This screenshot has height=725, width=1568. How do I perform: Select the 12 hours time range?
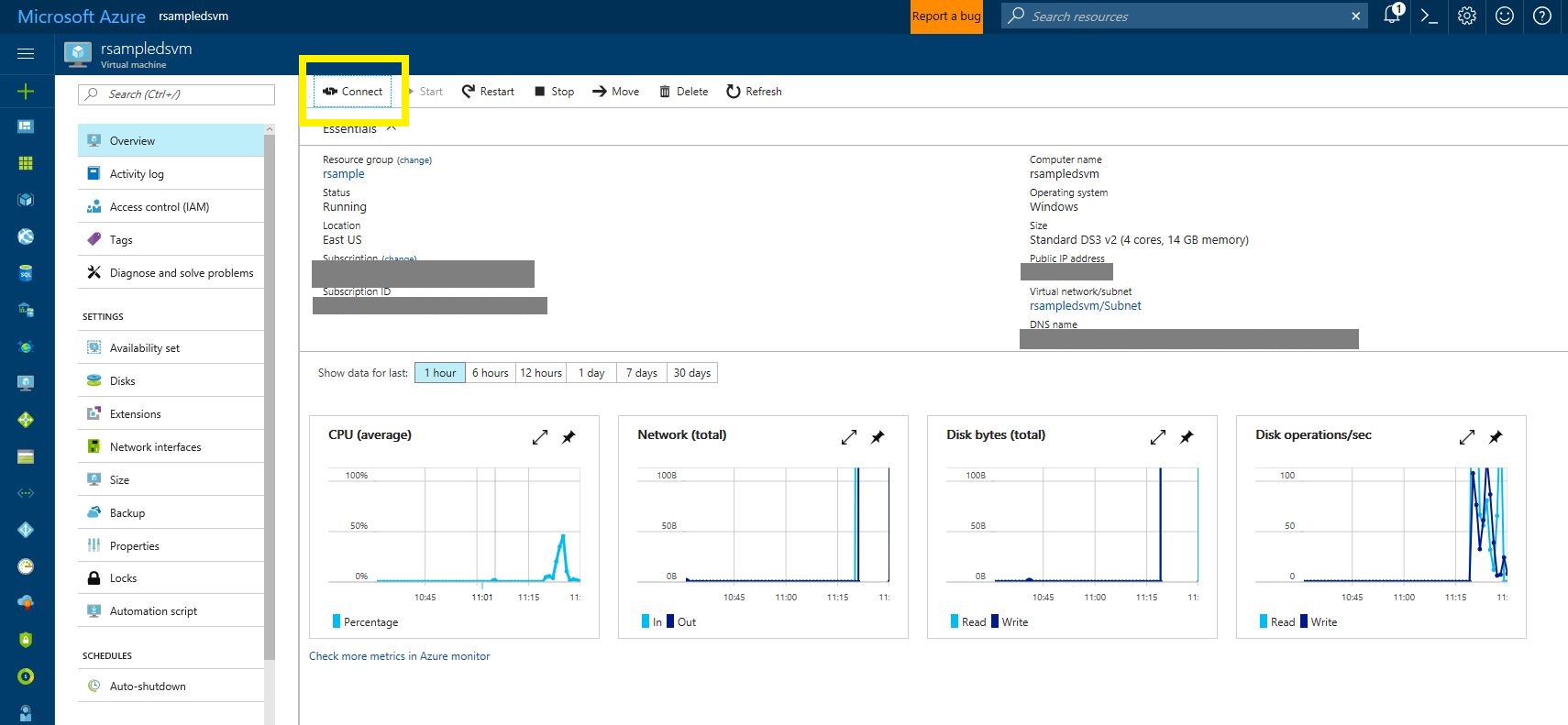coord(541,373)
